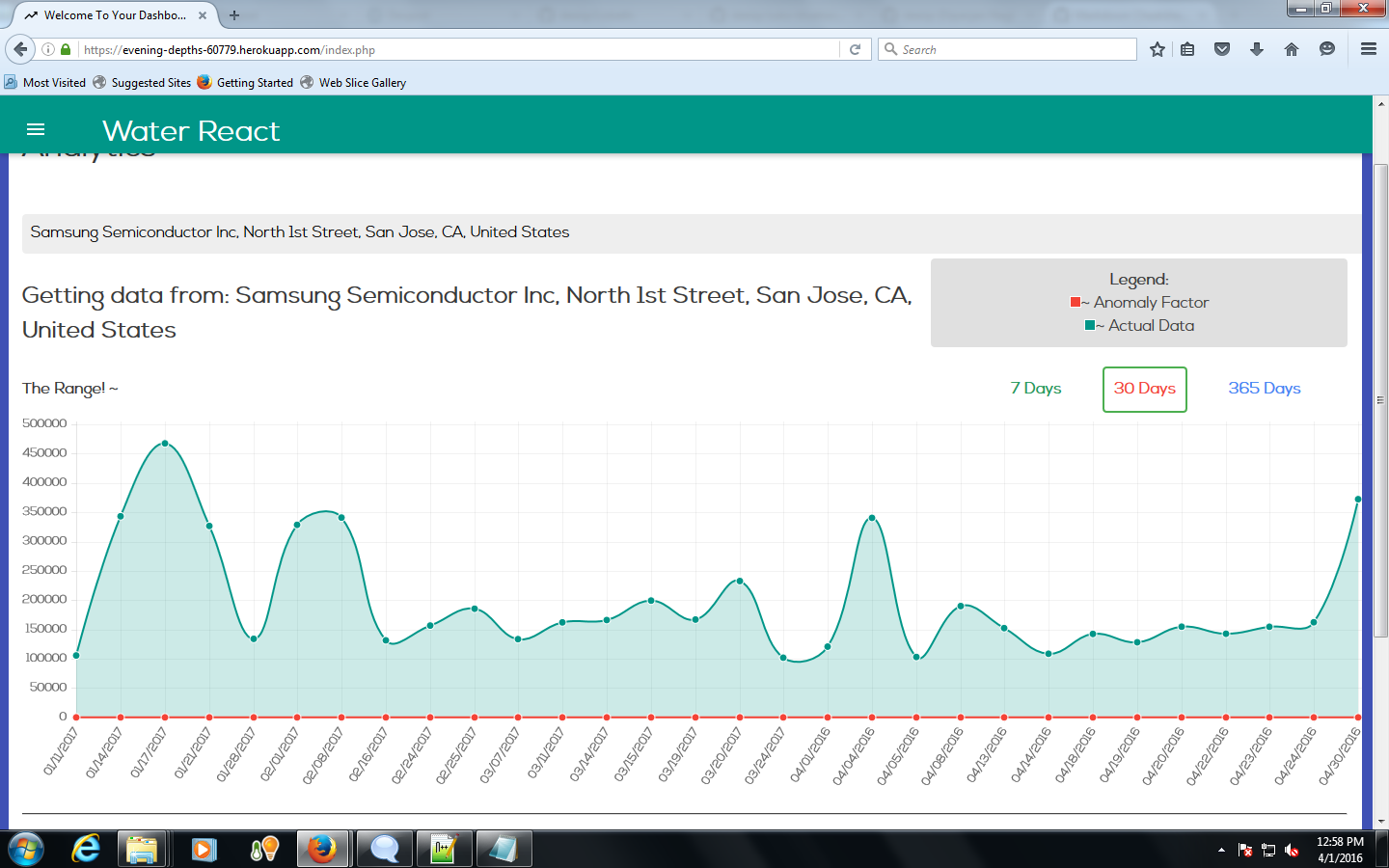This screenshot has height=868, width=1389.
Task: Open the Getting Started bookmark
Action: (x=245, y=83)
